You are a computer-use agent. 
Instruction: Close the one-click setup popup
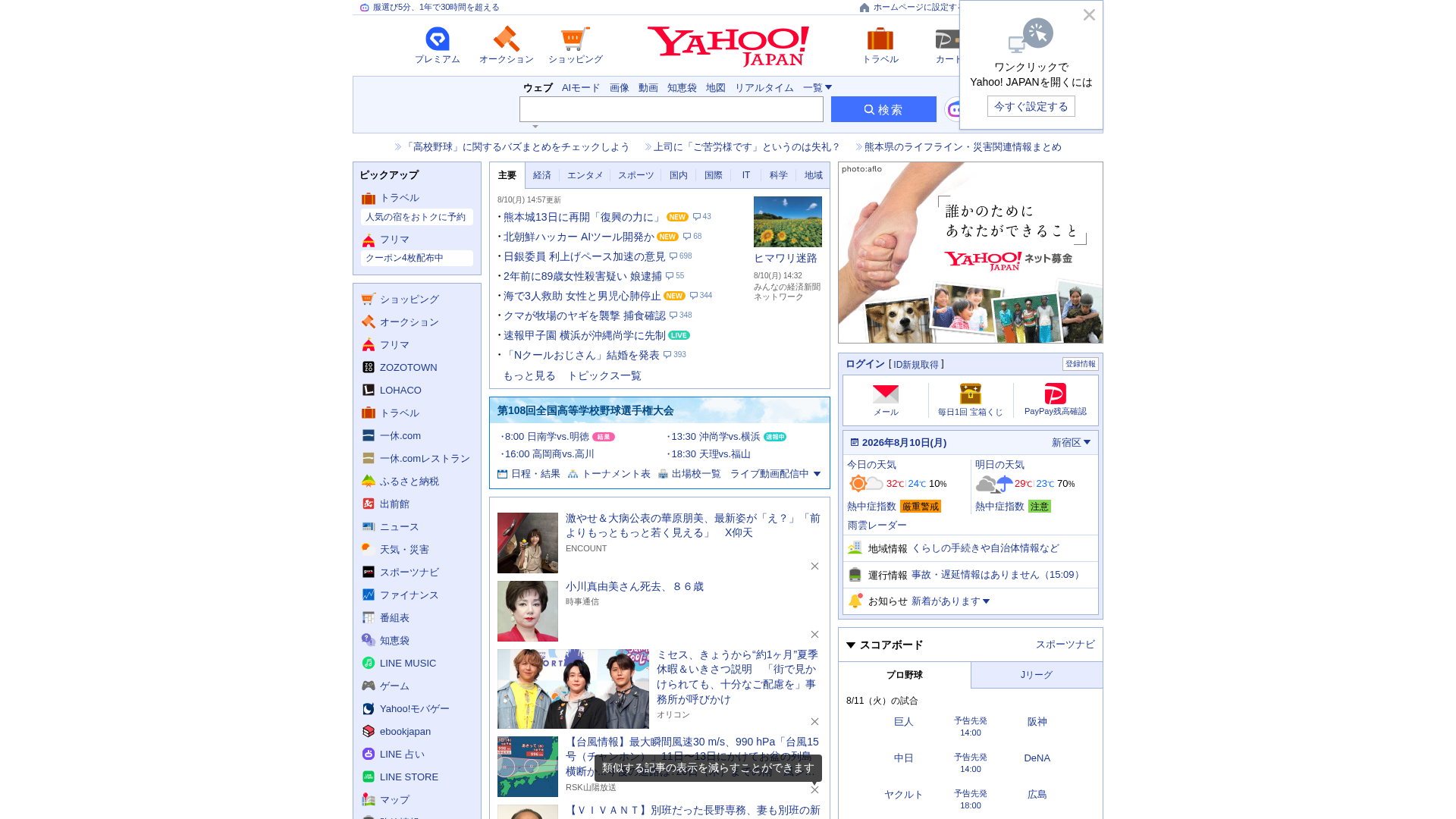click(1089, 15)
